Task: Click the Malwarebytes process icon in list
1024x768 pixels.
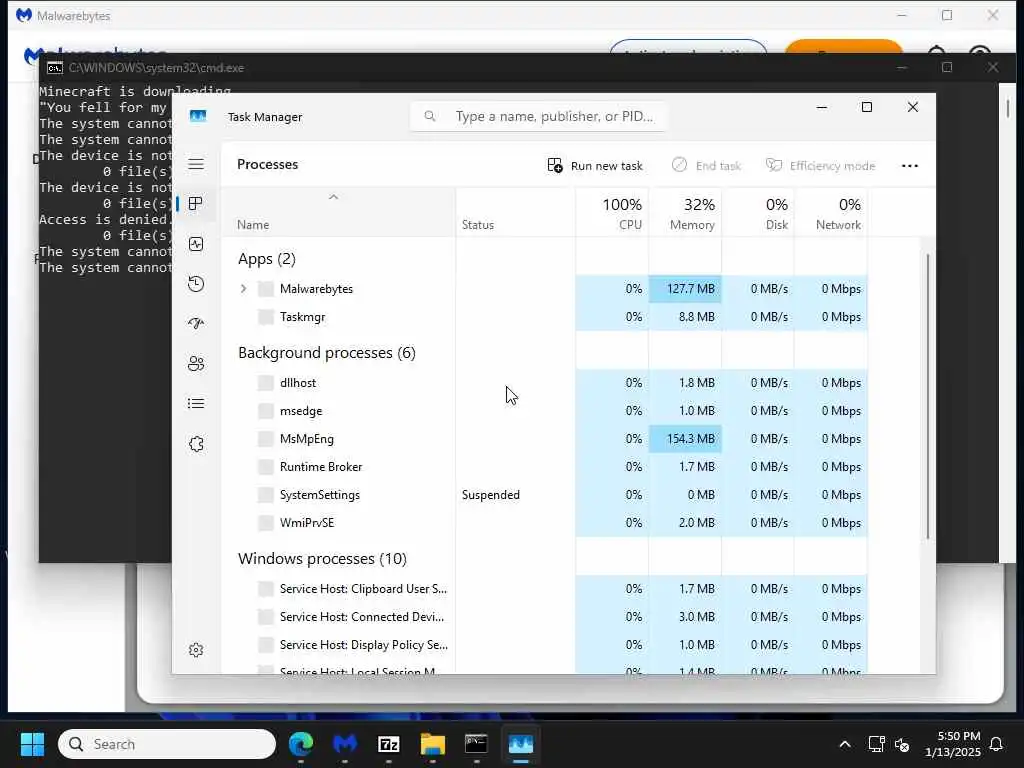Action: tap(266, 289)
